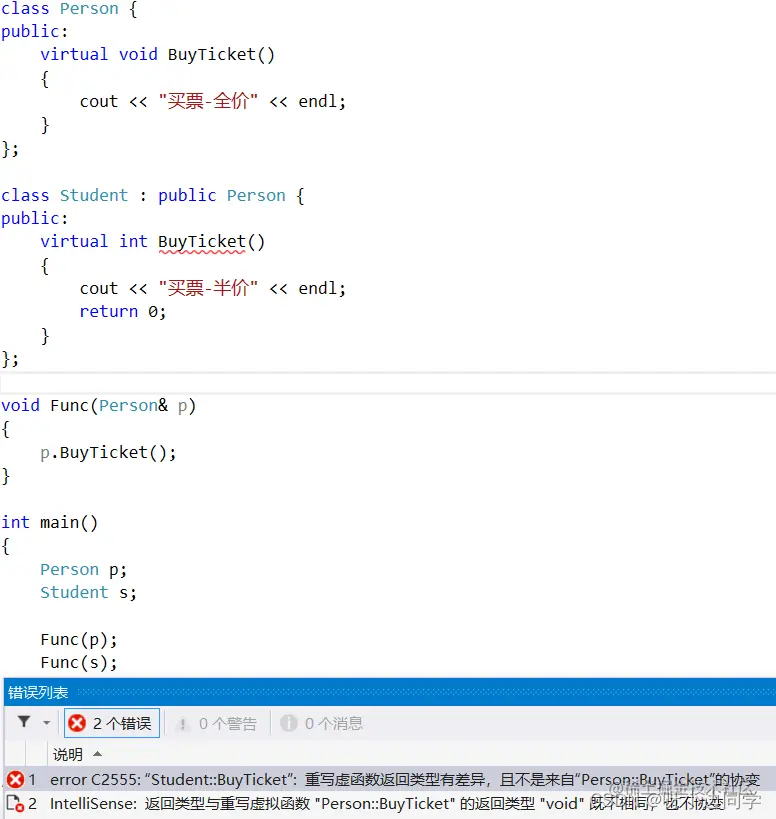Click the warning triangle icon

point(182,724)
